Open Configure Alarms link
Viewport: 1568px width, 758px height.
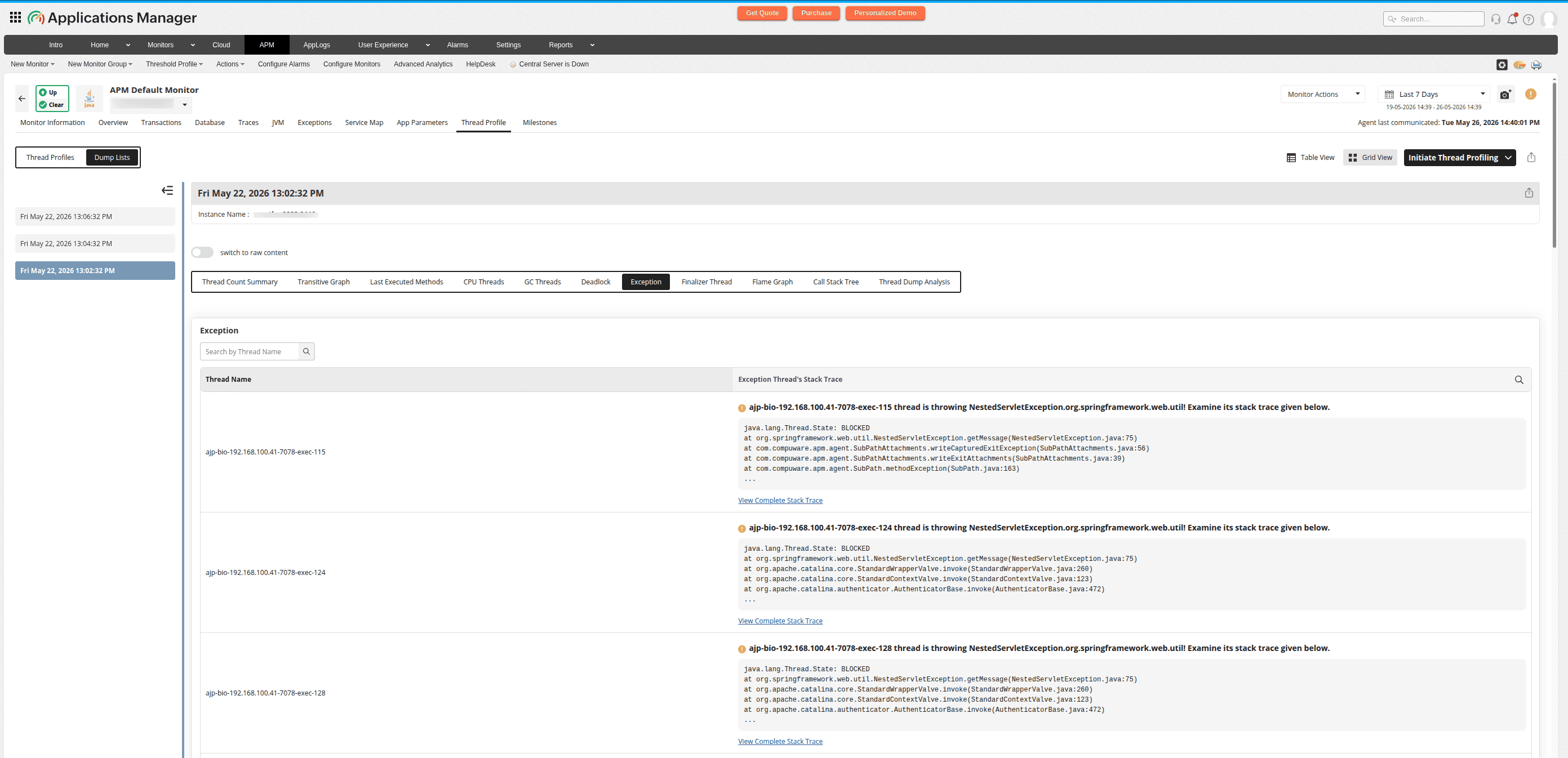(283, 64)
